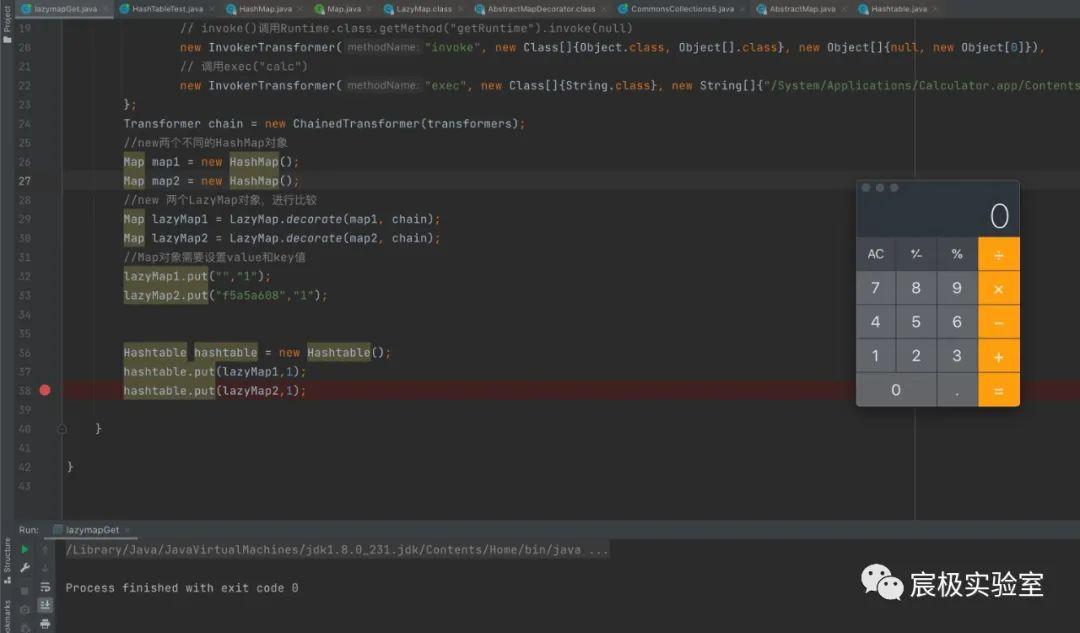Click the percent key on Calculator
This screenshot has height=633, width=1080.
click(957, 254)
